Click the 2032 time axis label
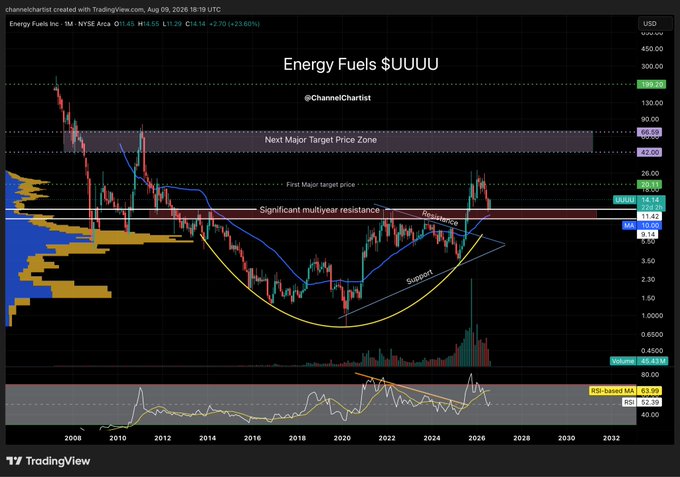680x477 pixels. point(611,438)
